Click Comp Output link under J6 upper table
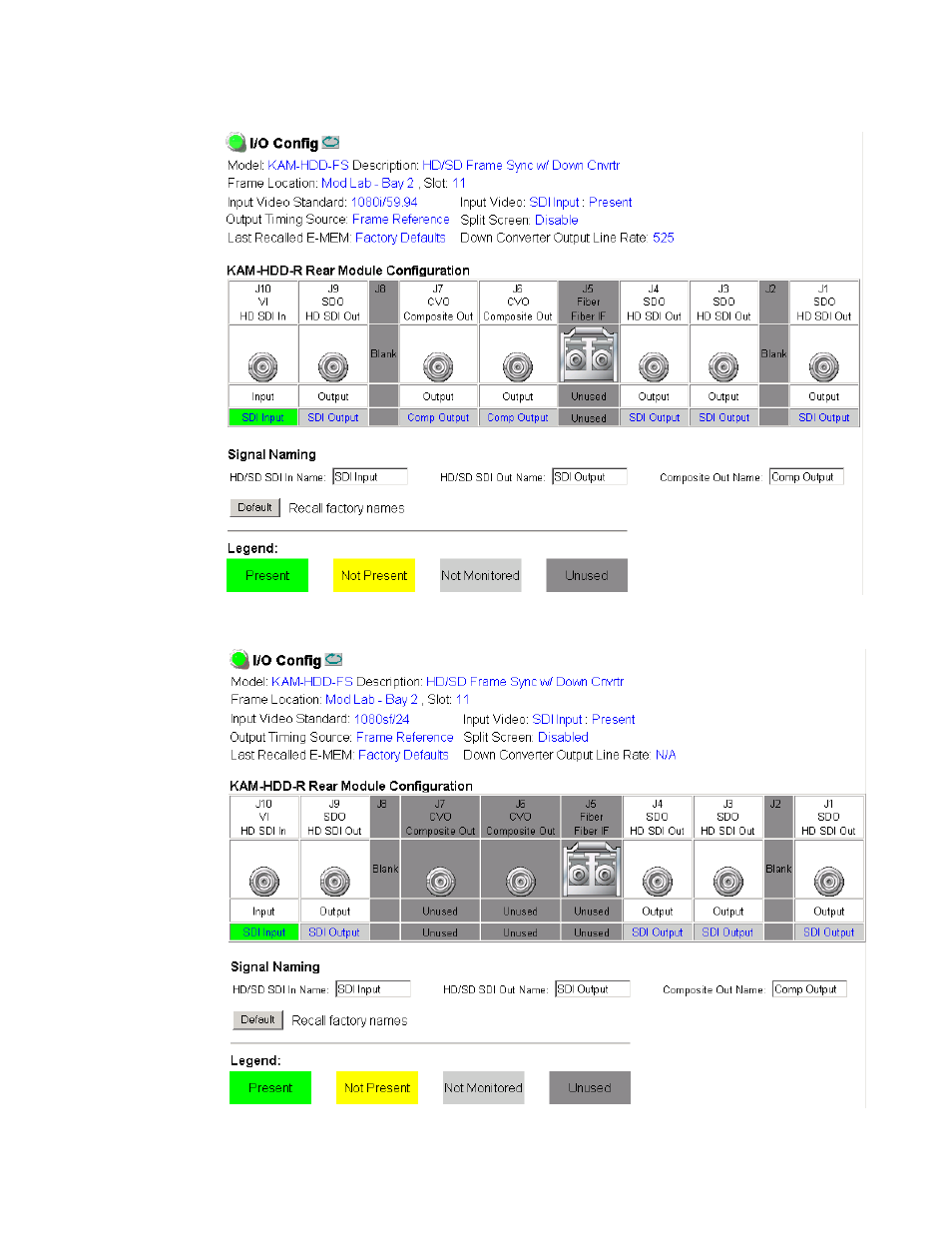This screenshot has height=1233, width=952. [517, 417]
